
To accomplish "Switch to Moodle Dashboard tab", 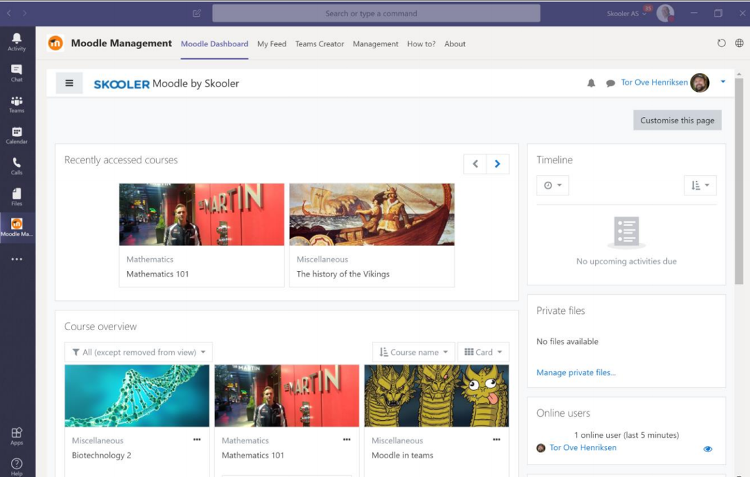I will point(214,44).
